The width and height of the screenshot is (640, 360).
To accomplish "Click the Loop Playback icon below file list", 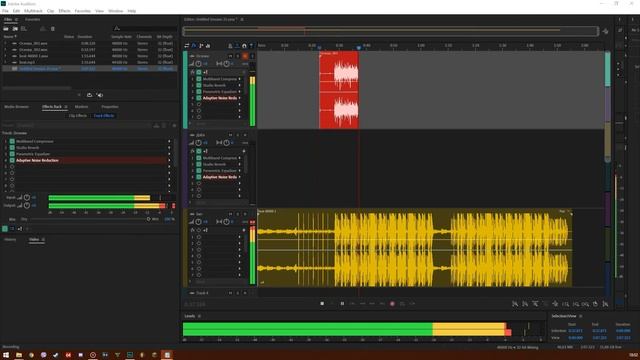I will [89, 95].
